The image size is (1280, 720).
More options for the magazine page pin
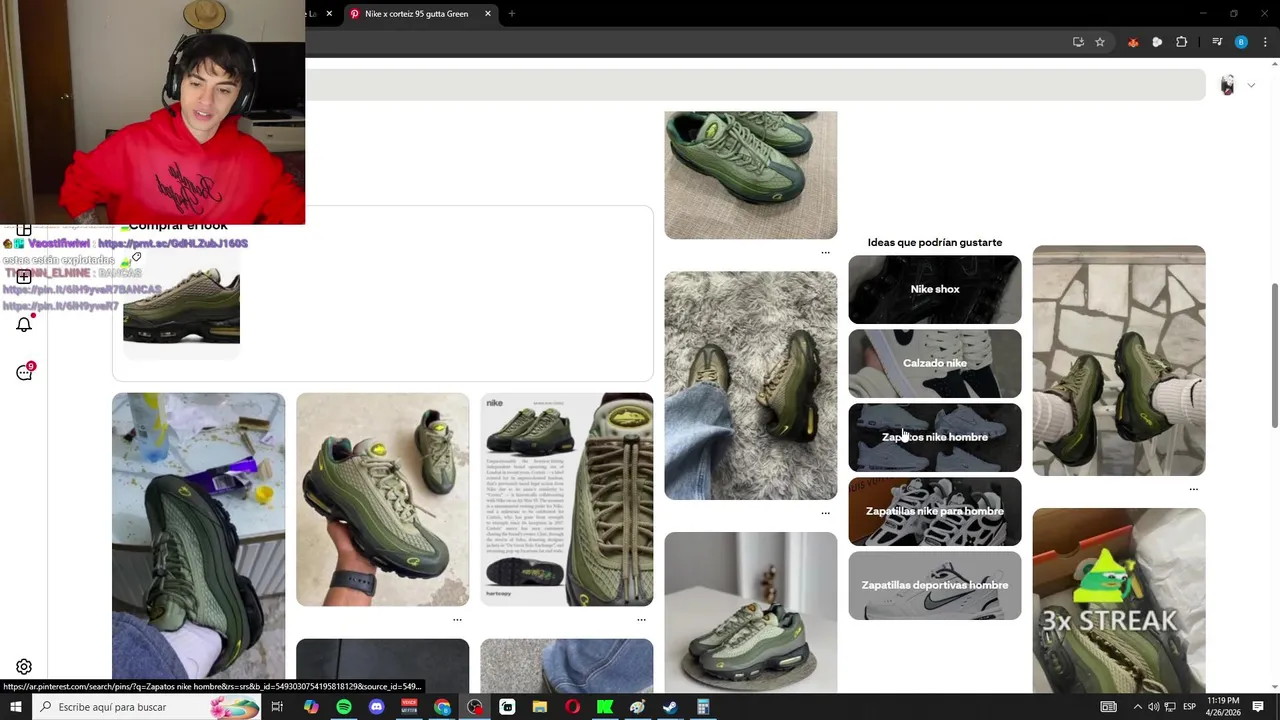[x=641, y=619]
